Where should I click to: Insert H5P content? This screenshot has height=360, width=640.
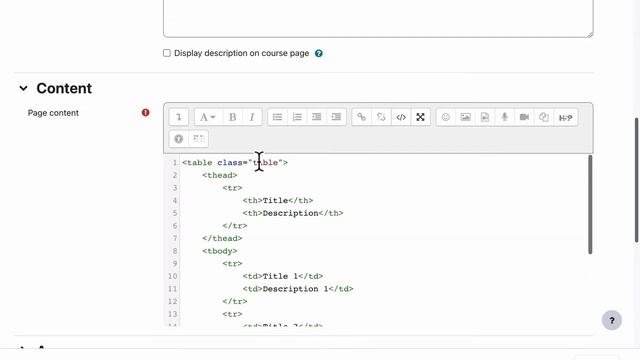[x=565, y=117]
